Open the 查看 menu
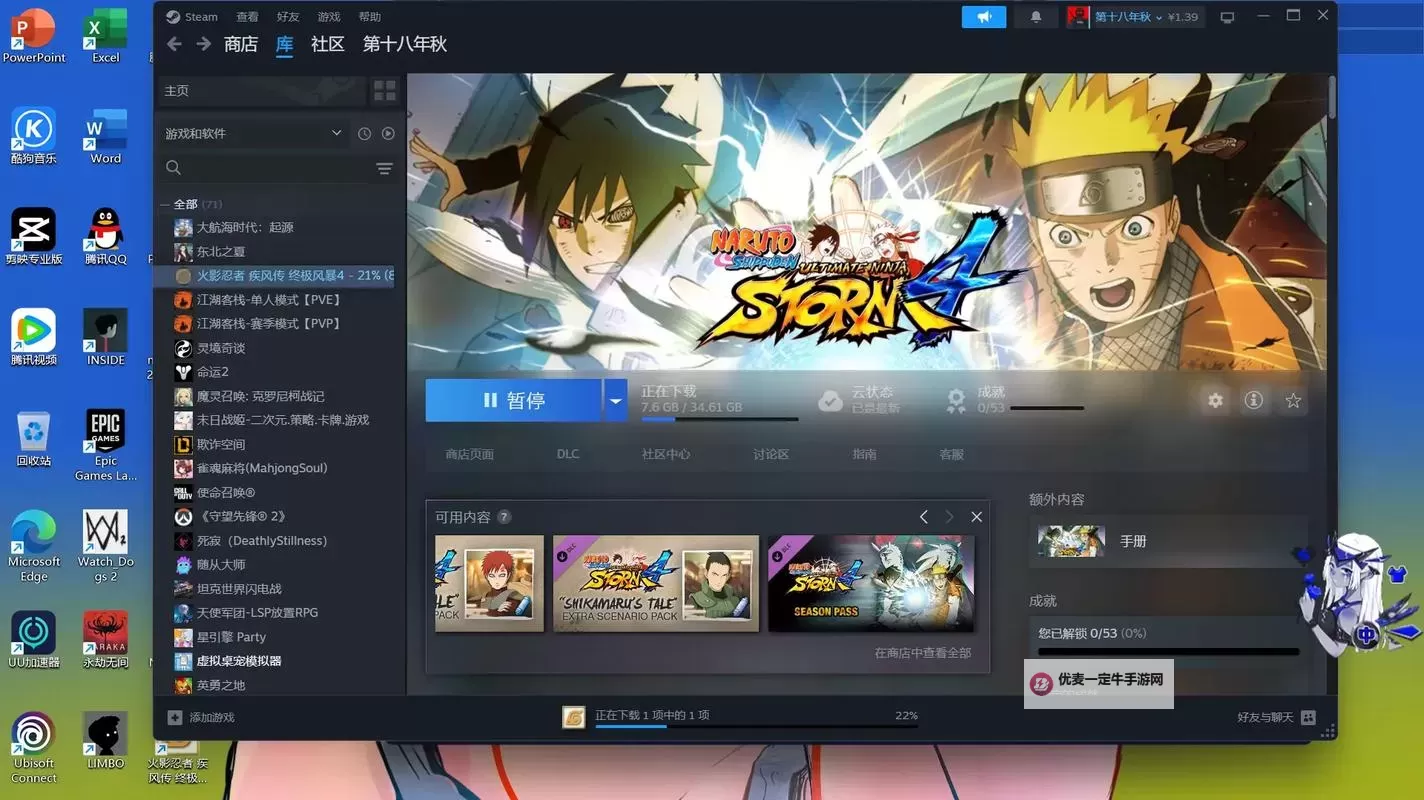 (x=247, y=17)
